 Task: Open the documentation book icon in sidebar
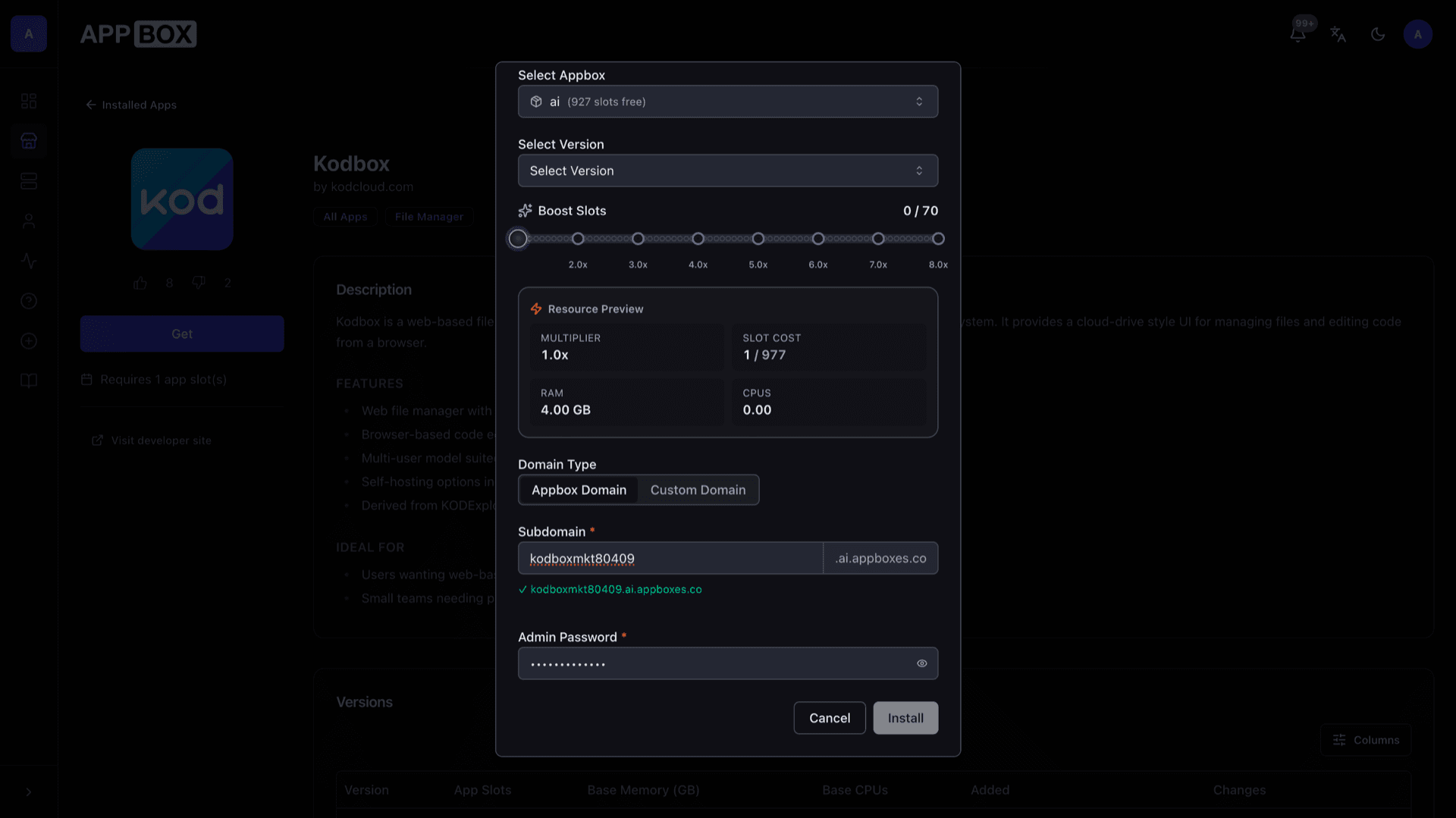[29, 381]
